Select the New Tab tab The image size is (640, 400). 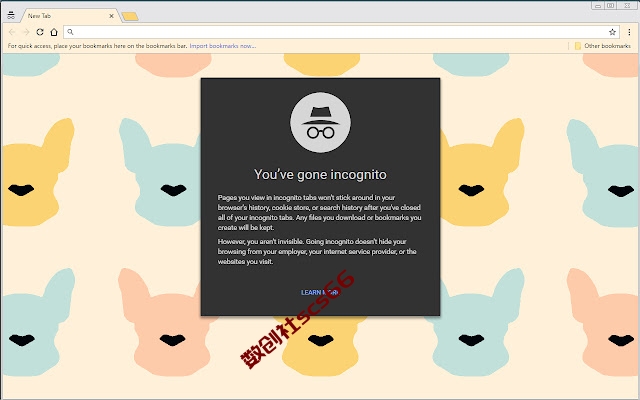click(x=69, y=16)
